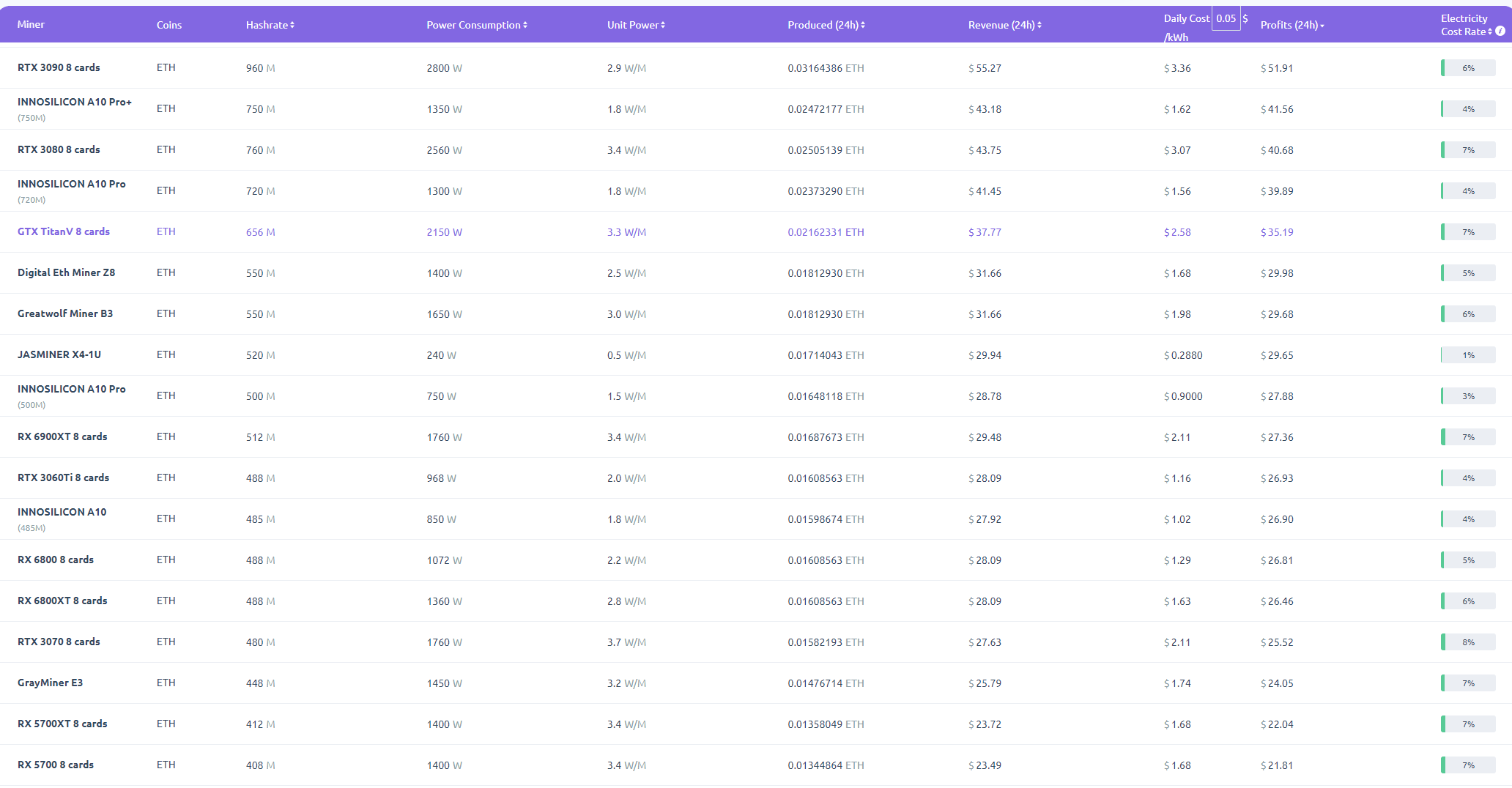Open the GTX TitanV 8 cards miner
Screen dimensions: 1512x788
(64, 231)
